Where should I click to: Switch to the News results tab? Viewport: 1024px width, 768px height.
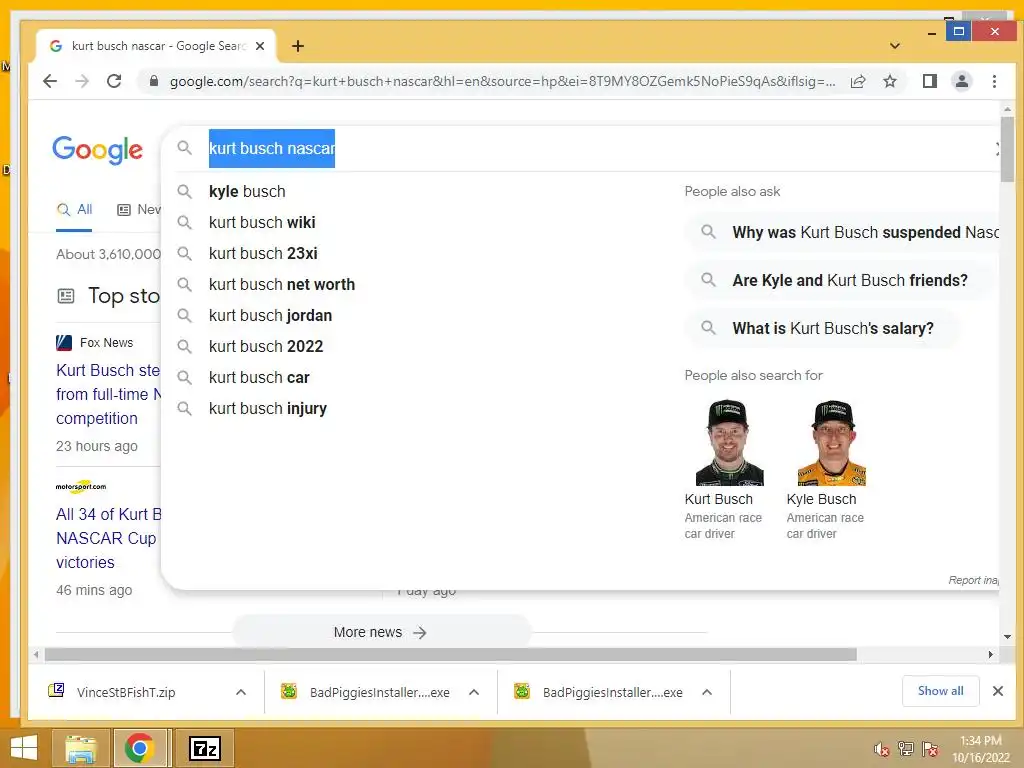pos(138,210)
